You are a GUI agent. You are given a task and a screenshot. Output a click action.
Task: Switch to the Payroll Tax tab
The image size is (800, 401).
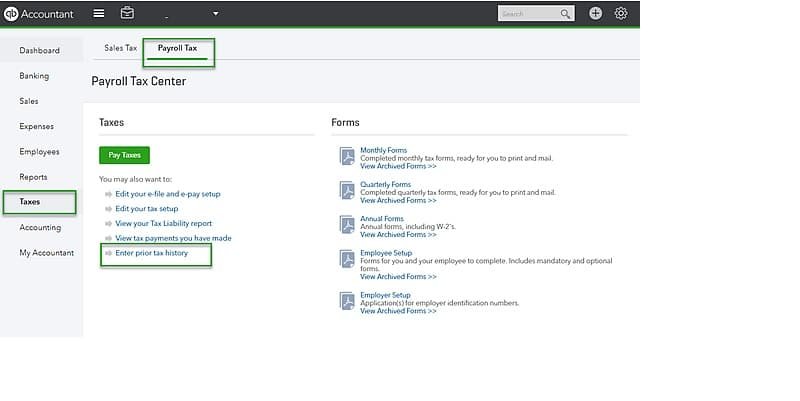[178, 48]
